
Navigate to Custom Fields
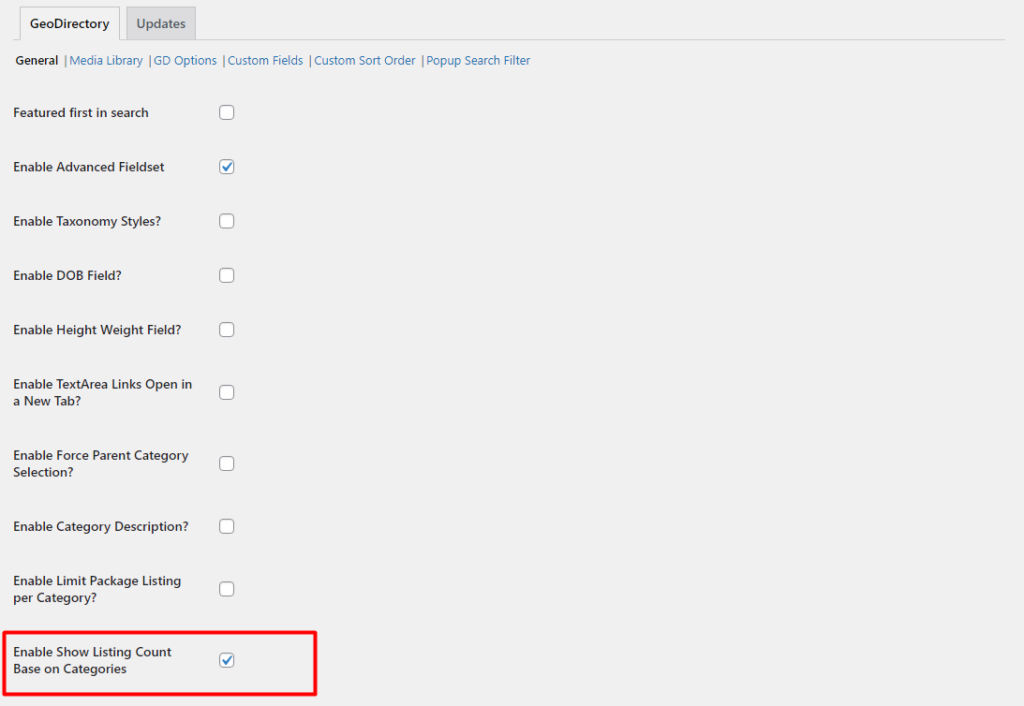265,60
